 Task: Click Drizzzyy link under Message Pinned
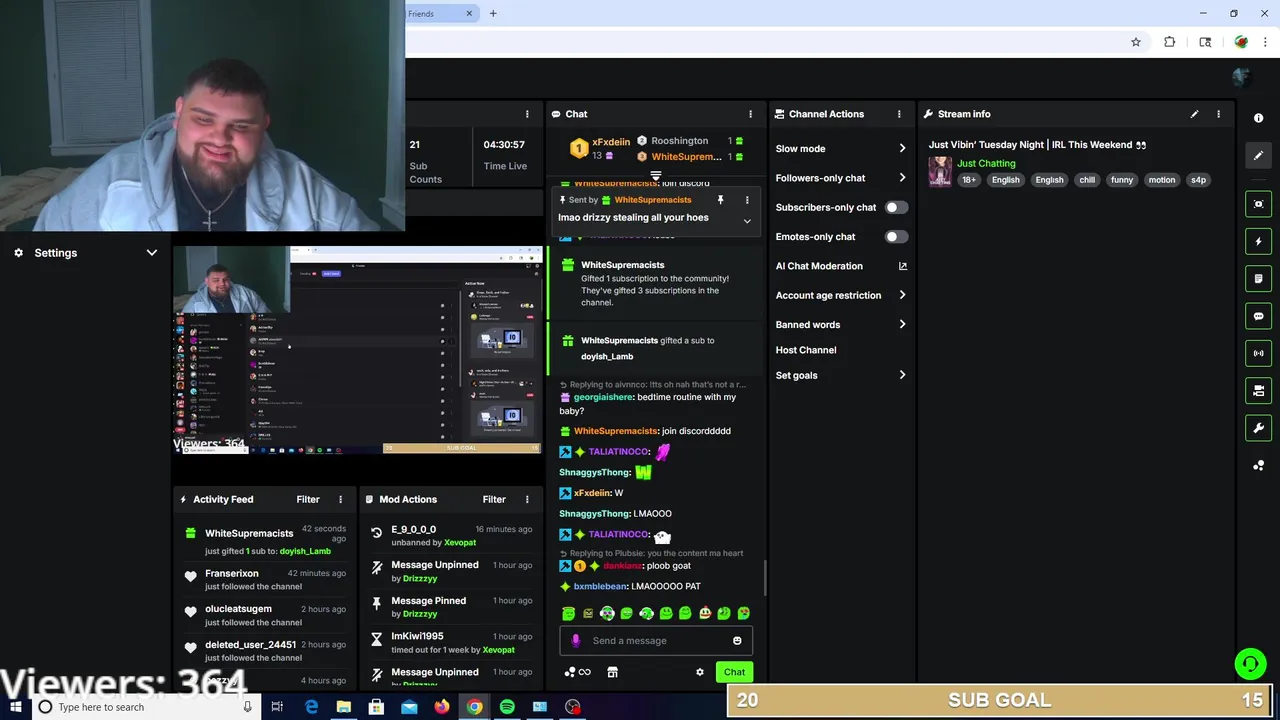pos(421,614)
